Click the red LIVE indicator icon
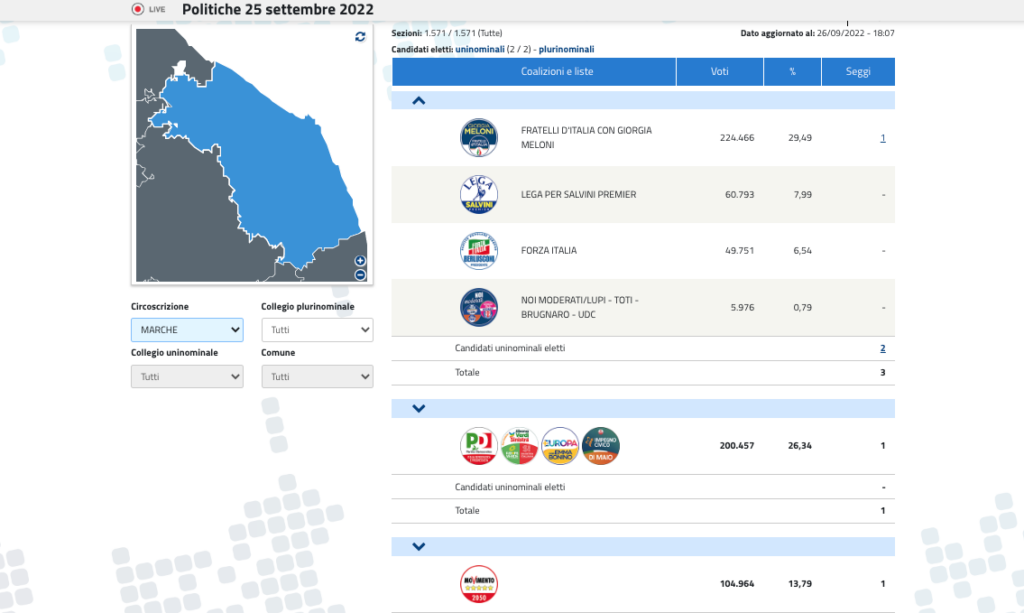This screenshot has height=613, width=1024. 138,9
